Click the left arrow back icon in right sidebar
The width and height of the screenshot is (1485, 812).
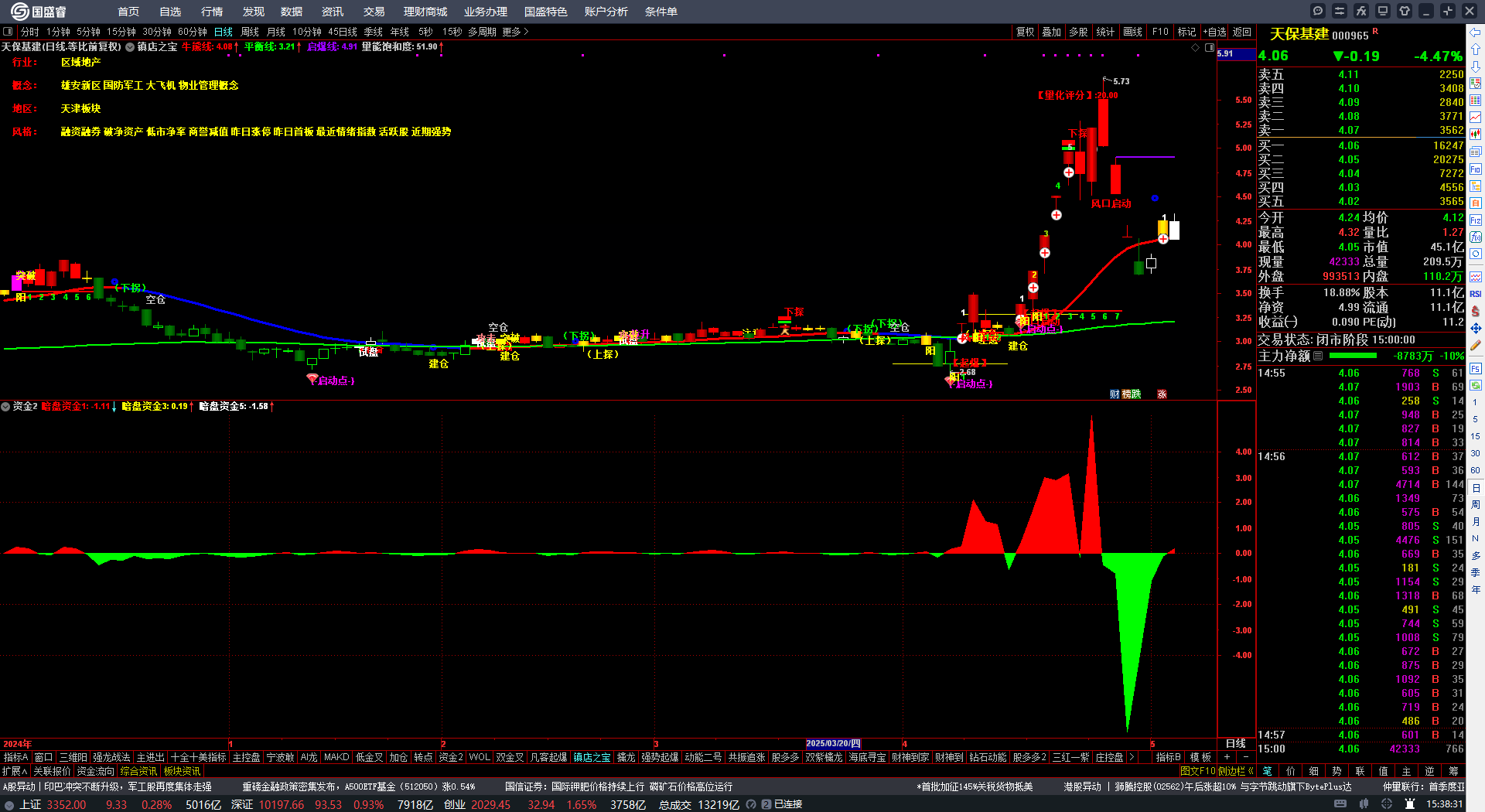(1476, 32)
